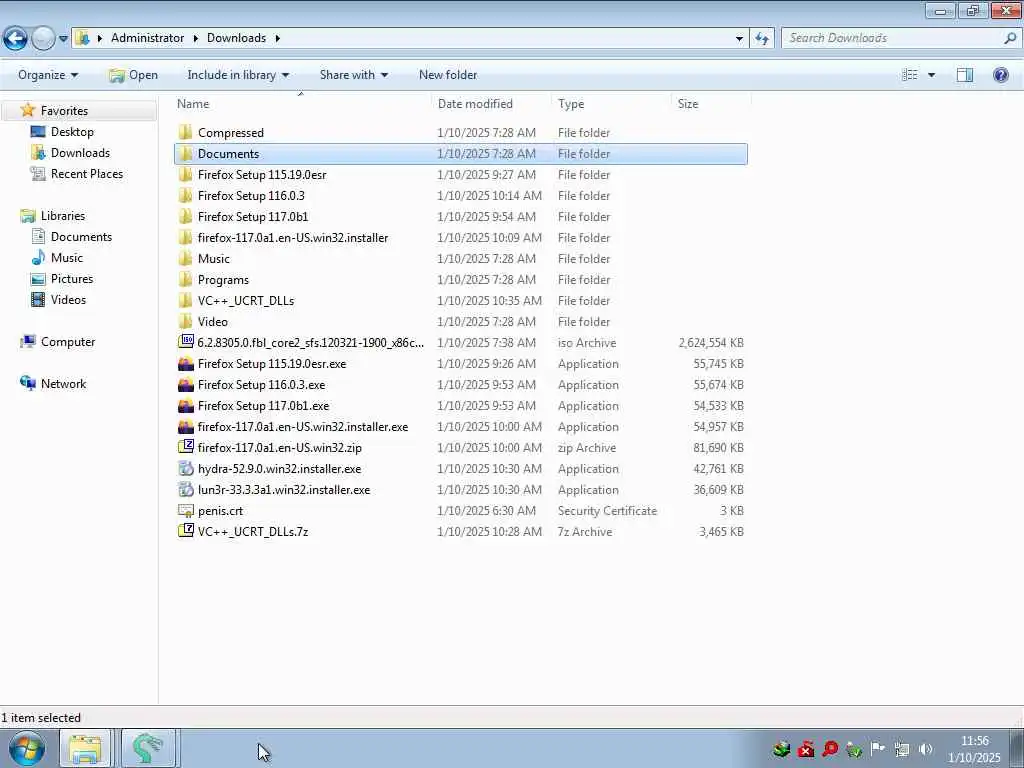Viewport: 1024px width, 768px height.
Task: Click Windows Explorer taskbar icon
Action: [x=86, y=748]
